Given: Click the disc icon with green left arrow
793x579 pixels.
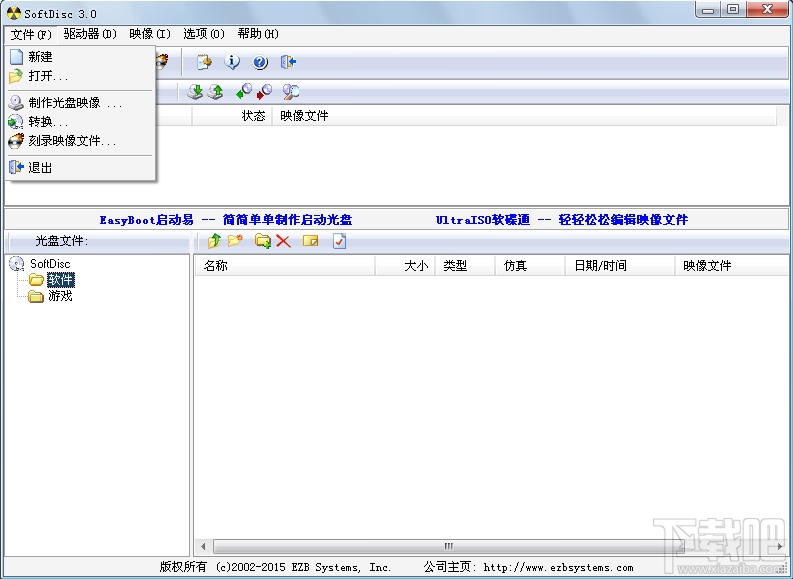Looking at the screenshot, I should (244, 92).
